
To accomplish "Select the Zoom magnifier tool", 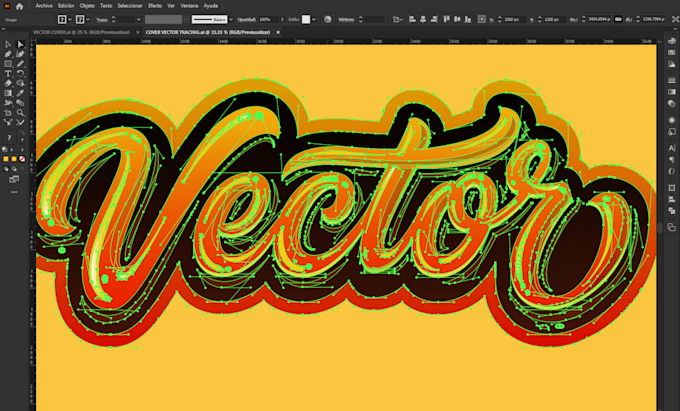I will coord(20,113).
